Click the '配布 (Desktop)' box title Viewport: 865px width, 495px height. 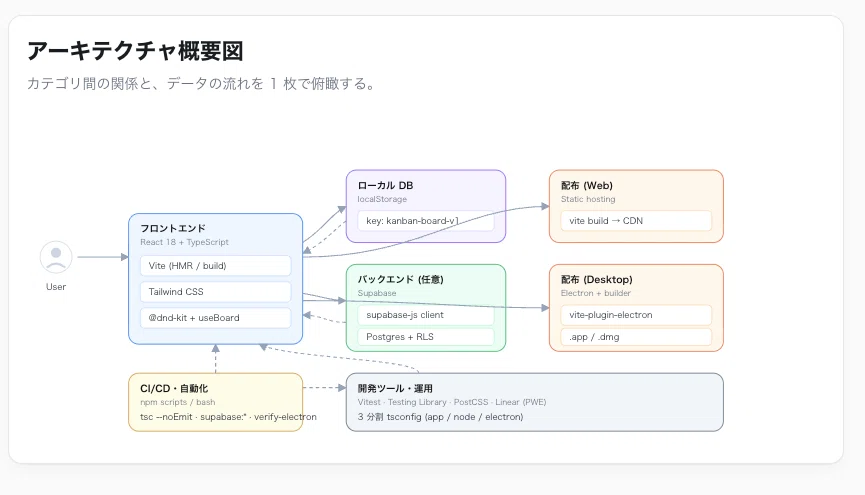[x=596, y=279]
